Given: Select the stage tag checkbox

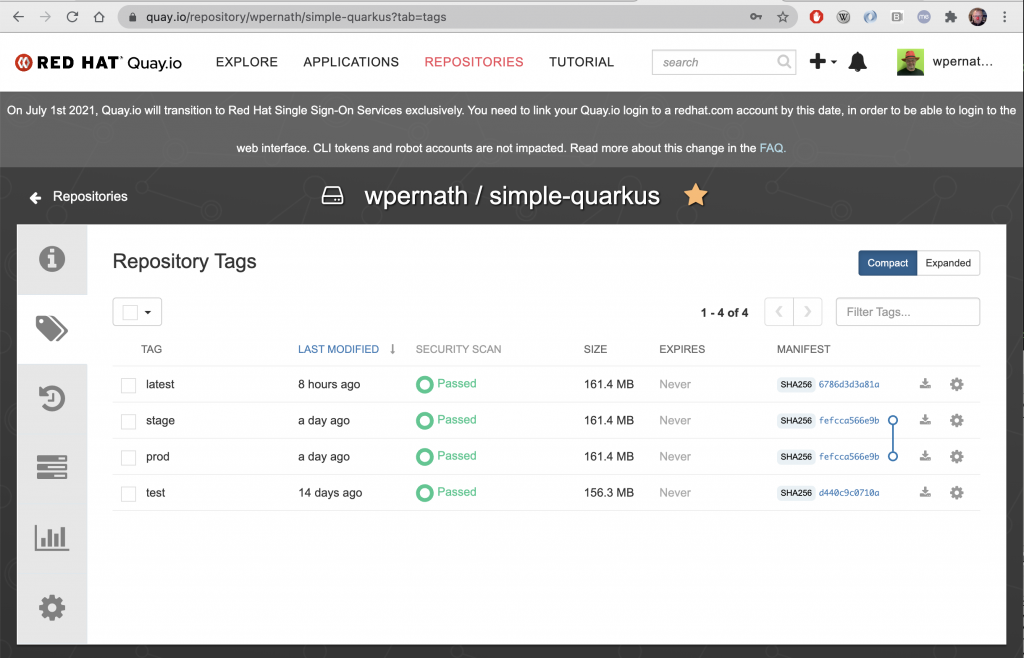Looking at the screenshot, I should (128, 421).
